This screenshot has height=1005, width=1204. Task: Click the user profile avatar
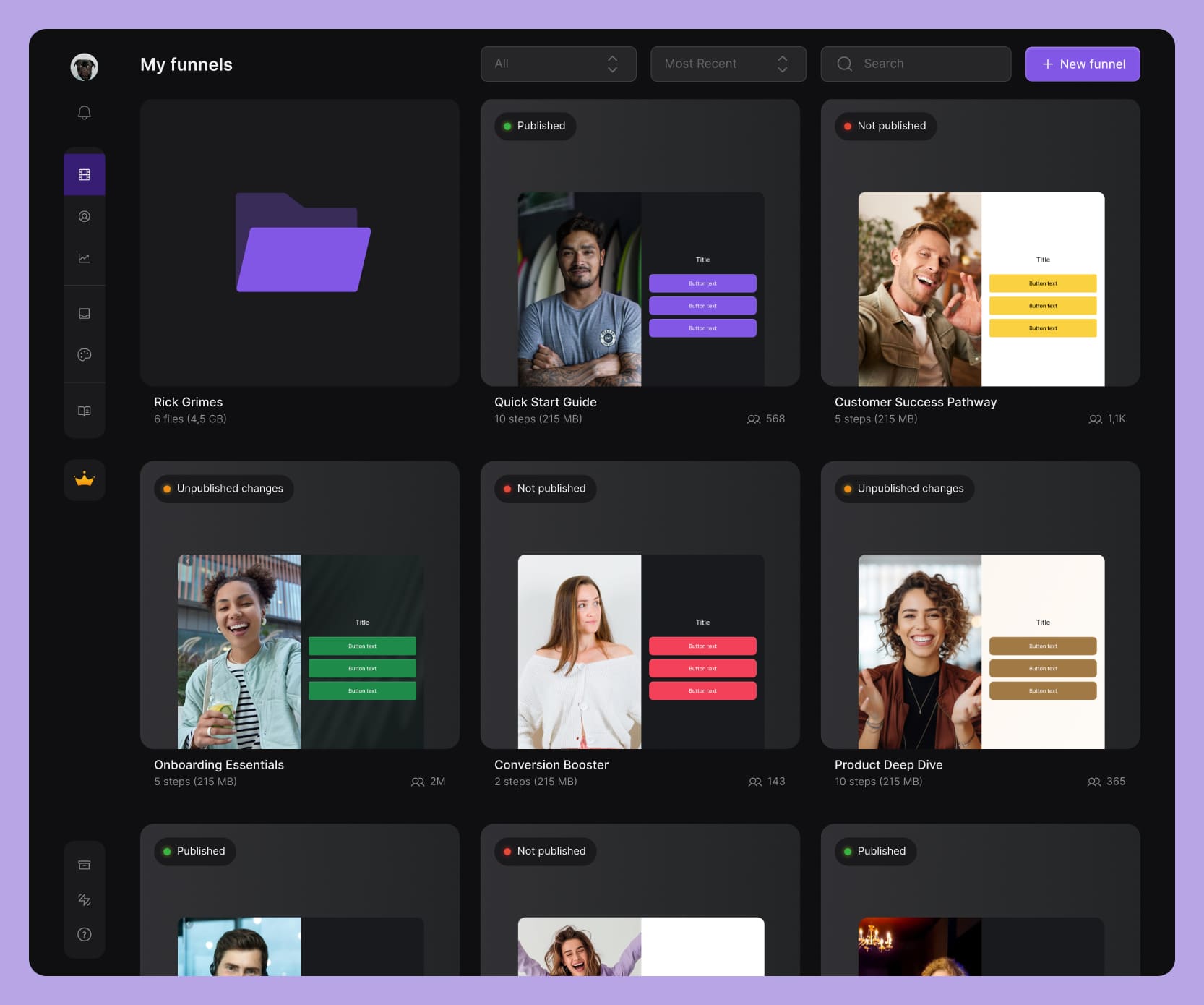[85, 67]
